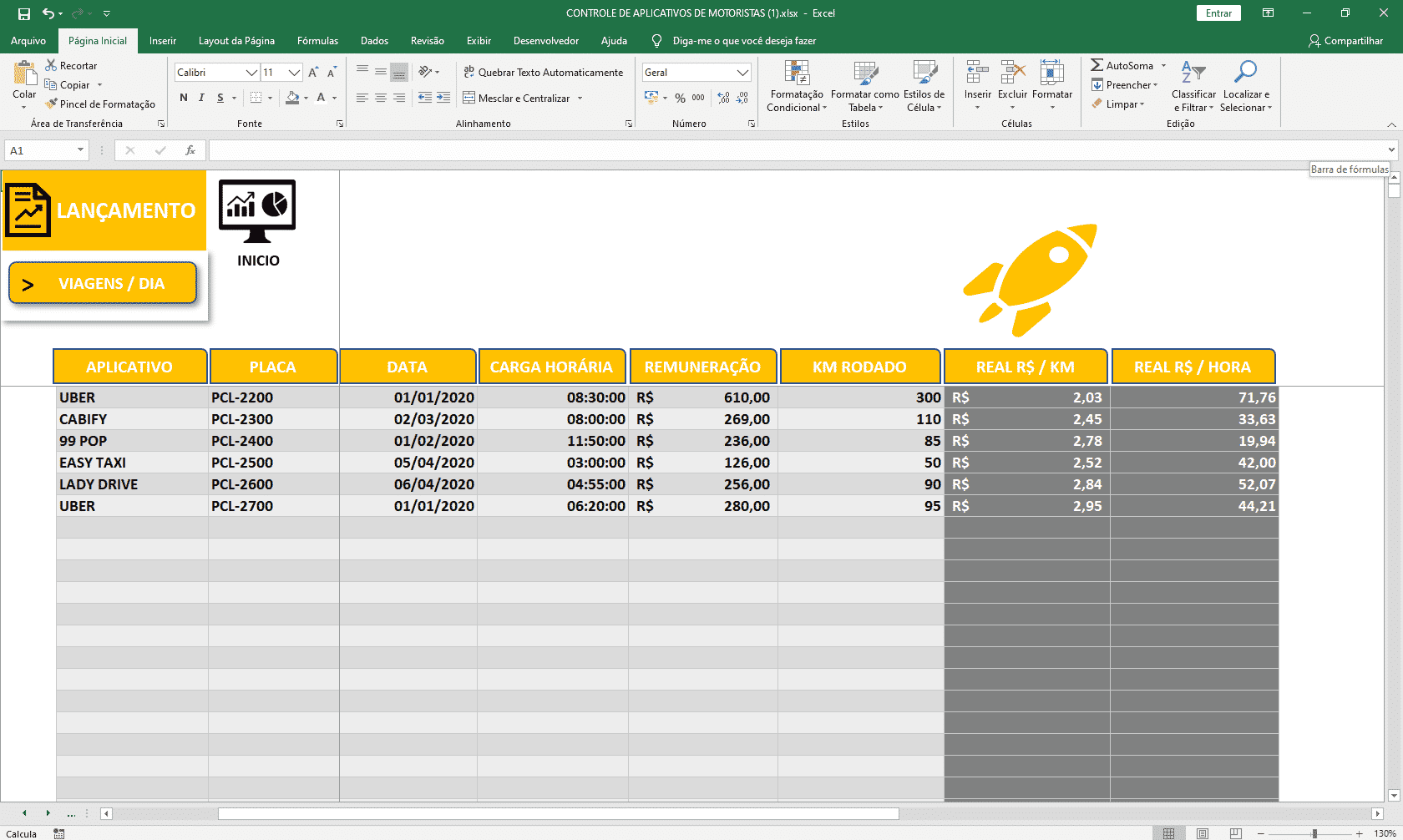This screenshot has width=1403, height=840.
Task: Decrease font size with smaller A icon
Action: [332, 73]
